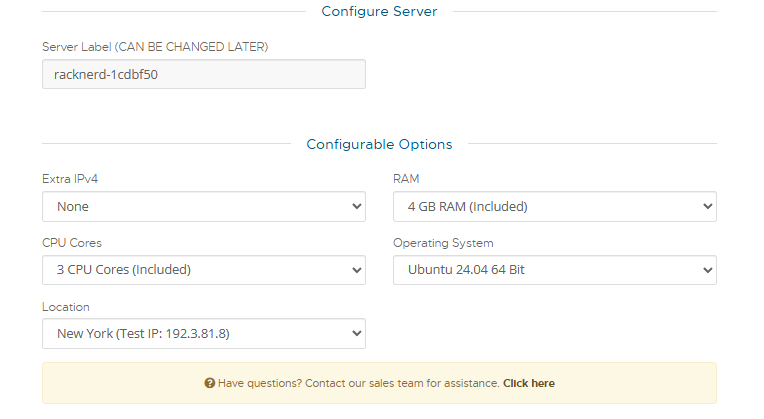Image resolution: width=764 pixels, height=419 pixels.
Task: Follow the 'Click here' sales link
Action: click(528, 383)
